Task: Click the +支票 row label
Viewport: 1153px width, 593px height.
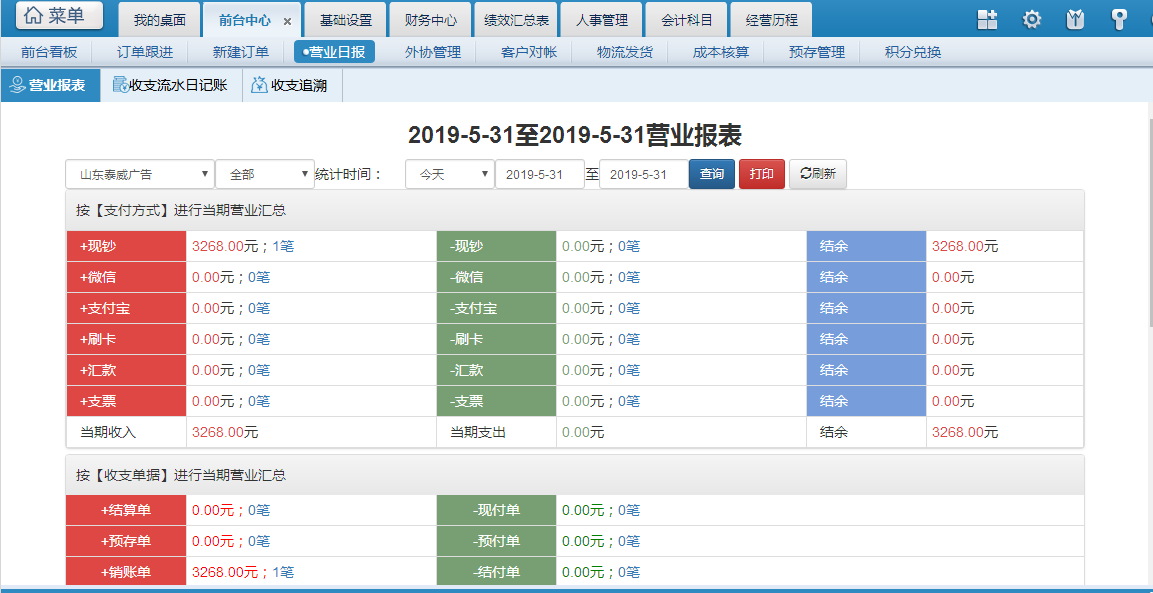Action: tap(126, 401)
